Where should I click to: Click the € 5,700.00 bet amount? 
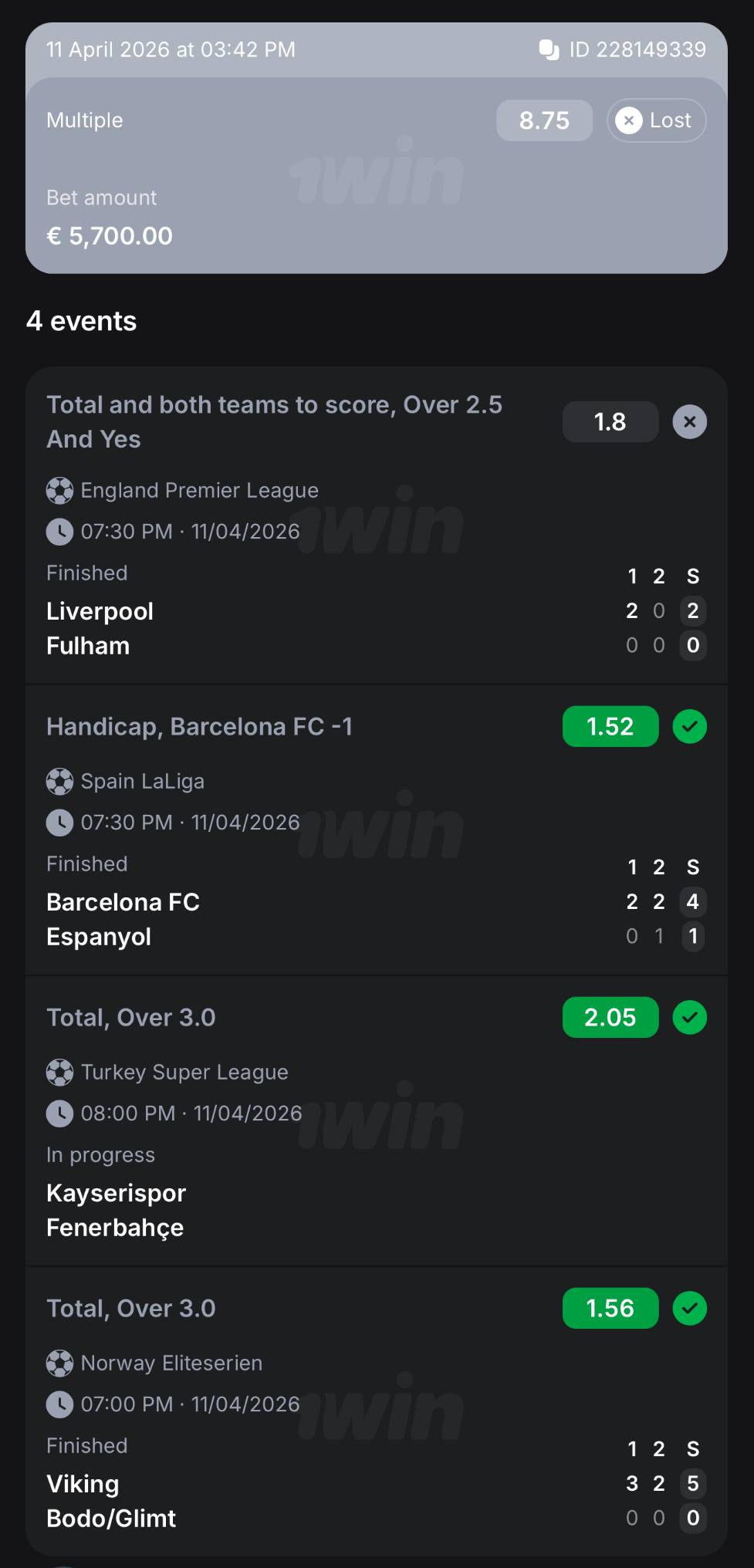click(110, 236)
